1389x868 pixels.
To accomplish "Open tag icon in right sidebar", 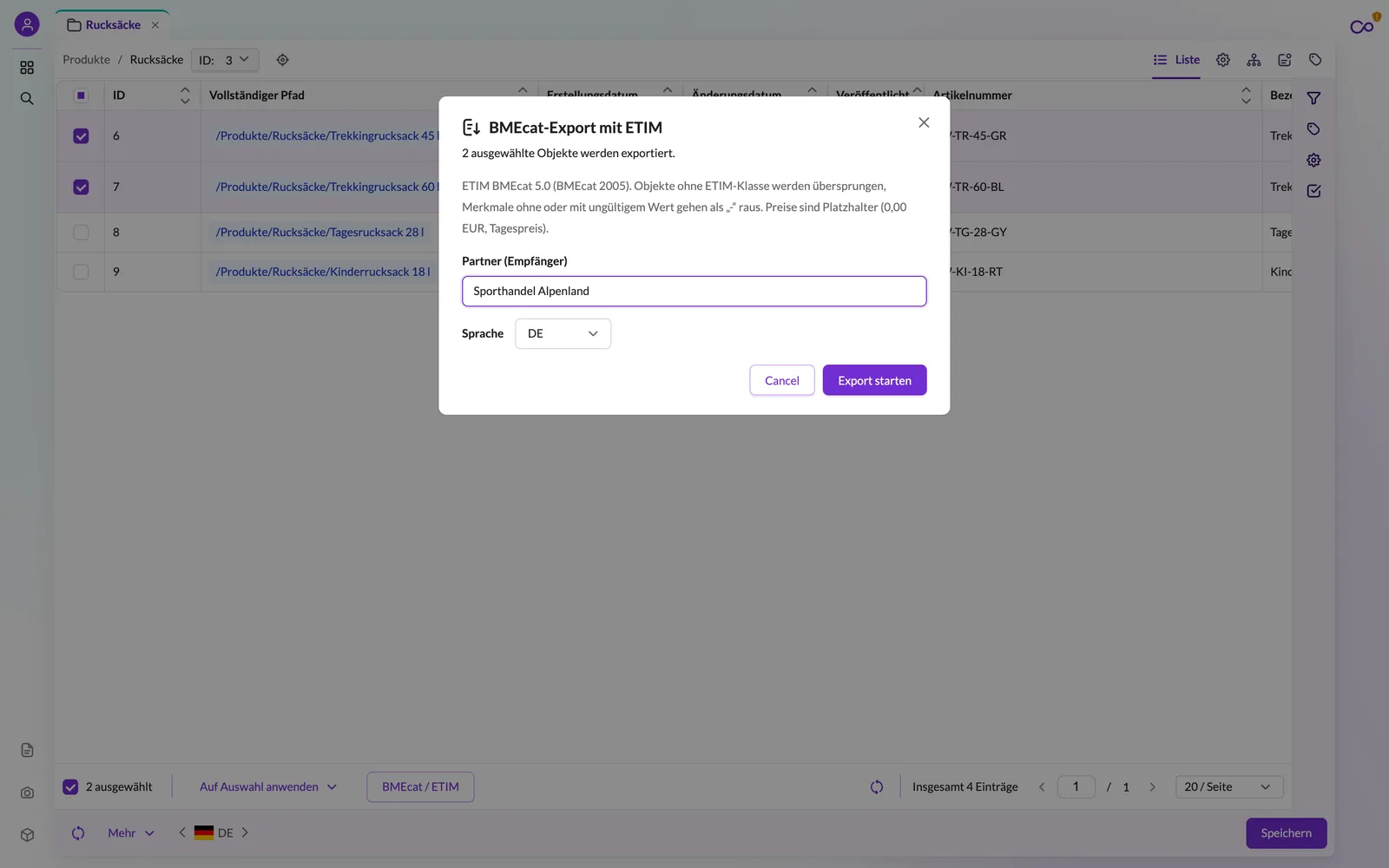I will coord(1313,129).
